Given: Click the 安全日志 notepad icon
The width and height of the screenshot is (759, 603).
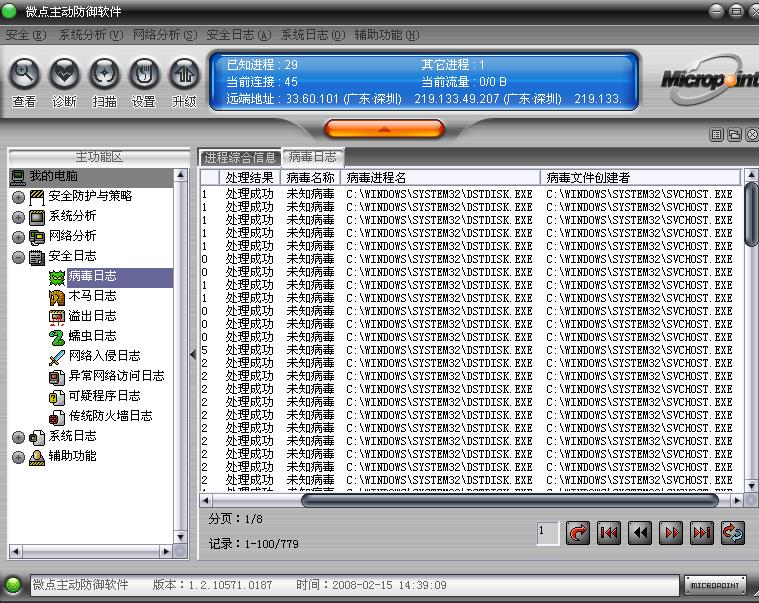Looking at the screenshot, I should pos(37,257).
